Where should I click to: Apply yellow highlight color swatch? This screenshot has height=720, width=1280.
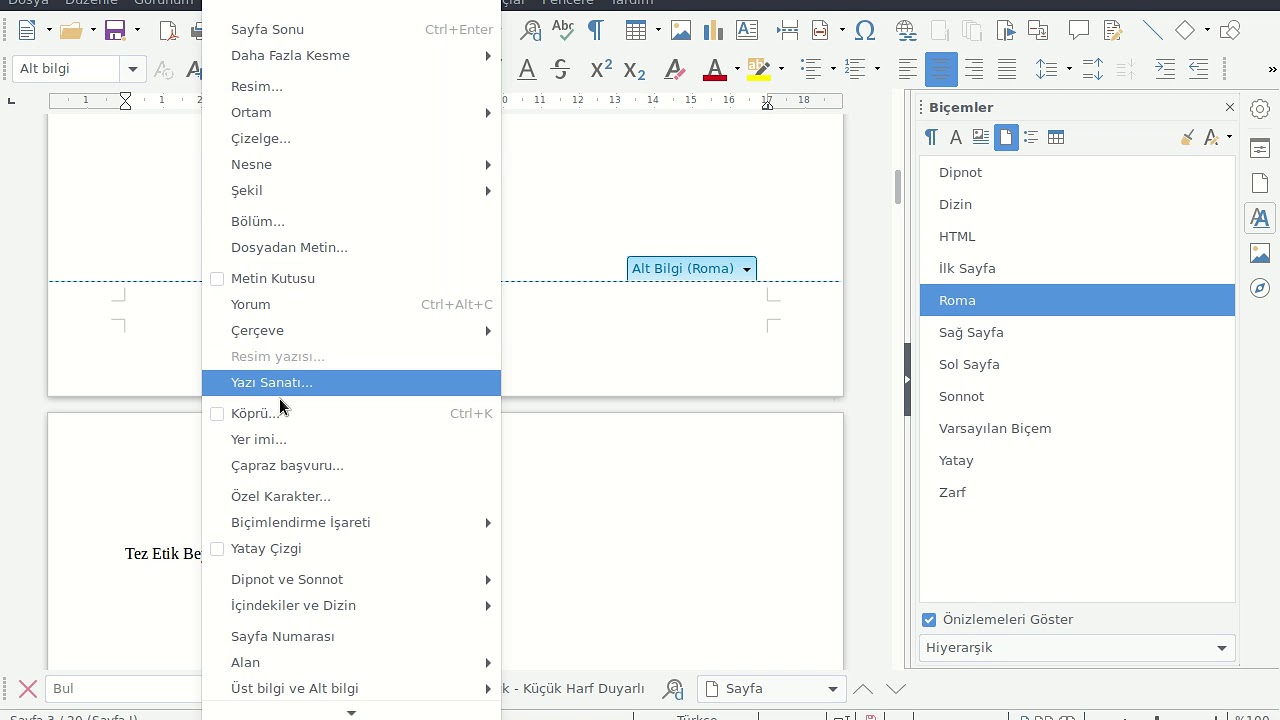[x=759, y=69]
